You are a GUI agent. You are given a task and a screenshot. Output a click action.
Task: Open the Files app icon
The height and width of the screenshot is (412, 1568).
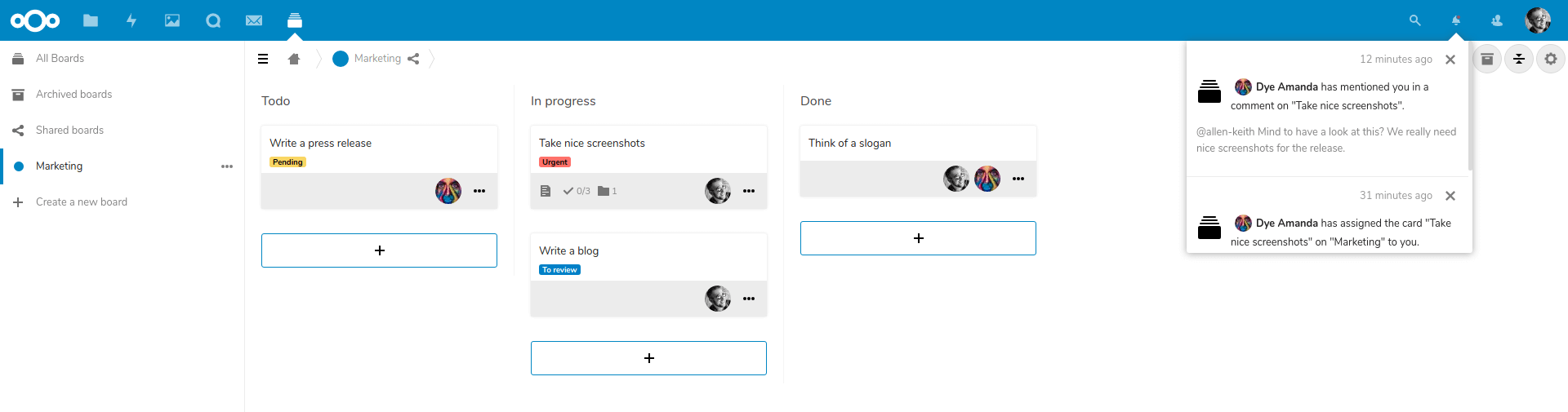pyautogui.click(x=91, y=20)
